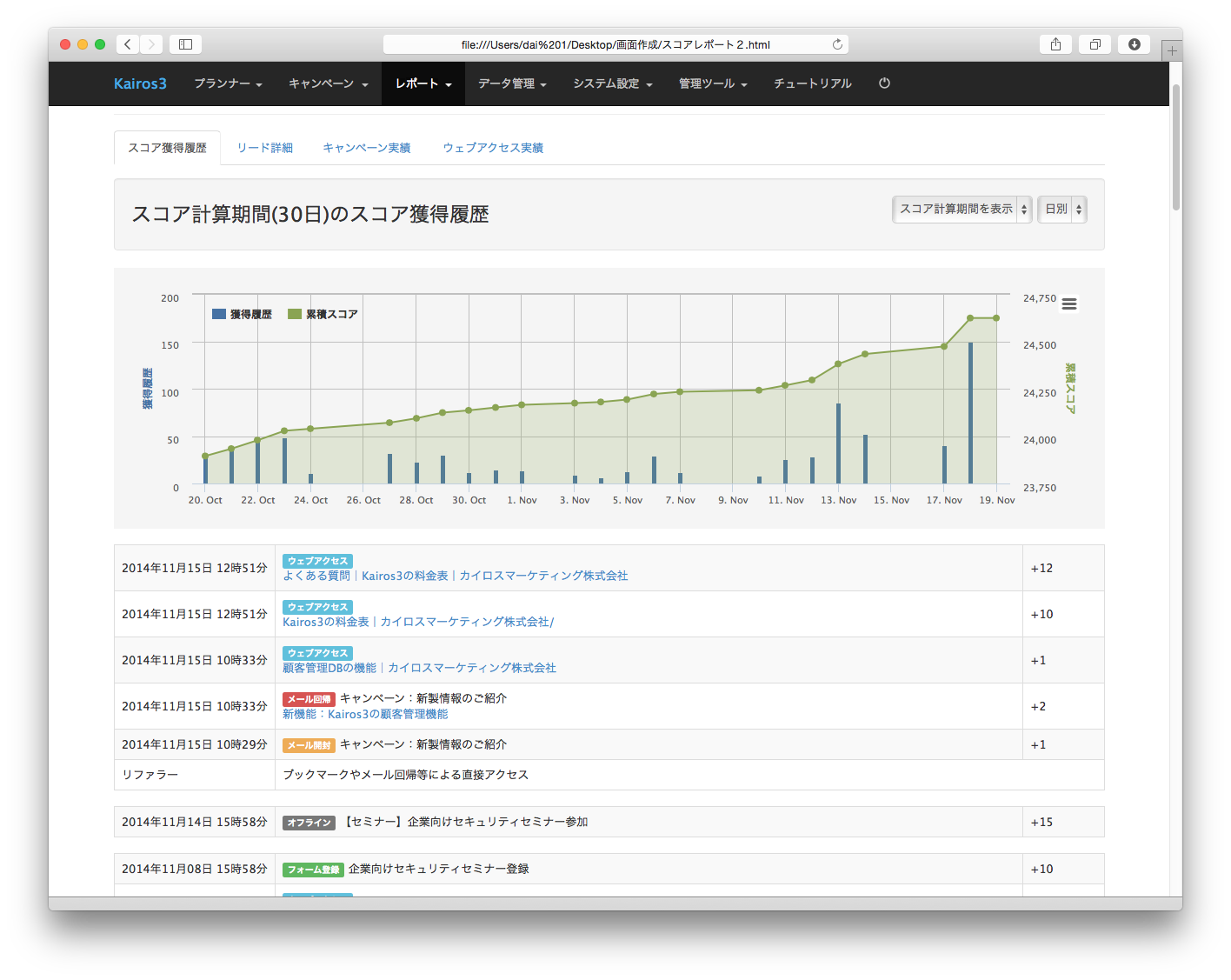Click the power logout icon in navbar
This screenshot has height=980, width=1231.
pos(884,83)
